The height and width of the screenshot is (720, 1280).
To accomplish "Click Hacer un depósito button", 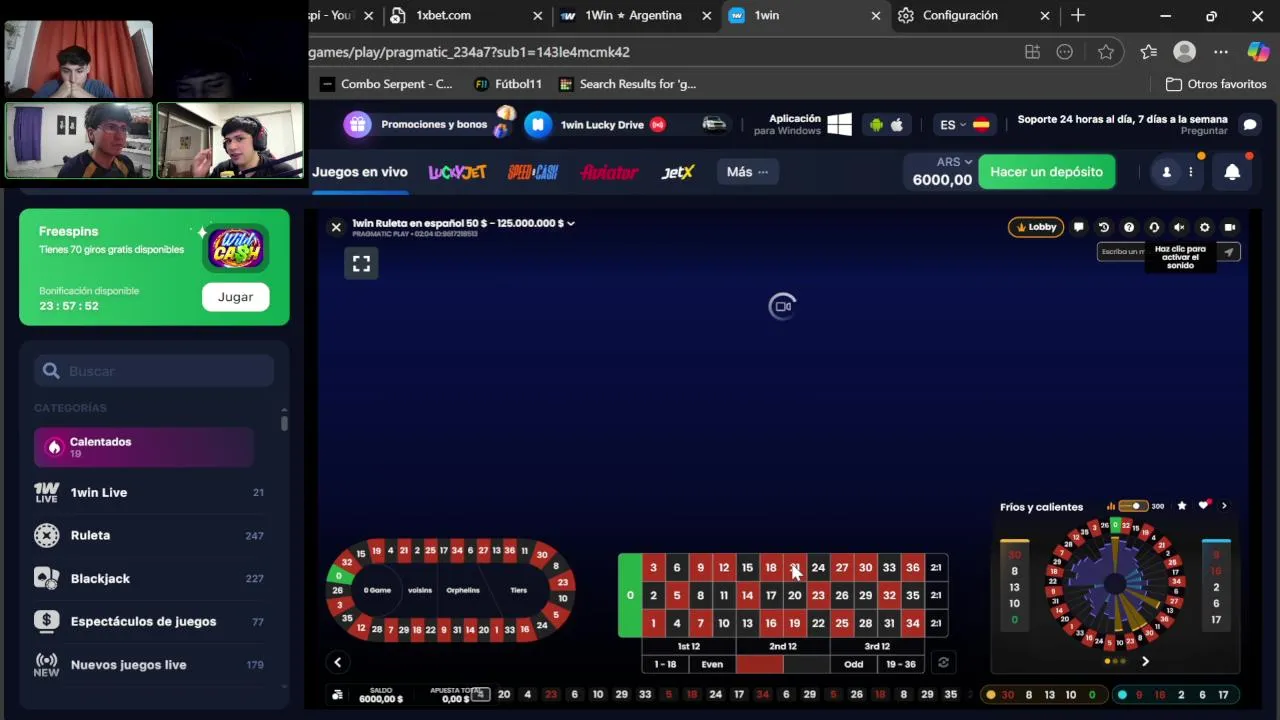I will pos(1046,172).
